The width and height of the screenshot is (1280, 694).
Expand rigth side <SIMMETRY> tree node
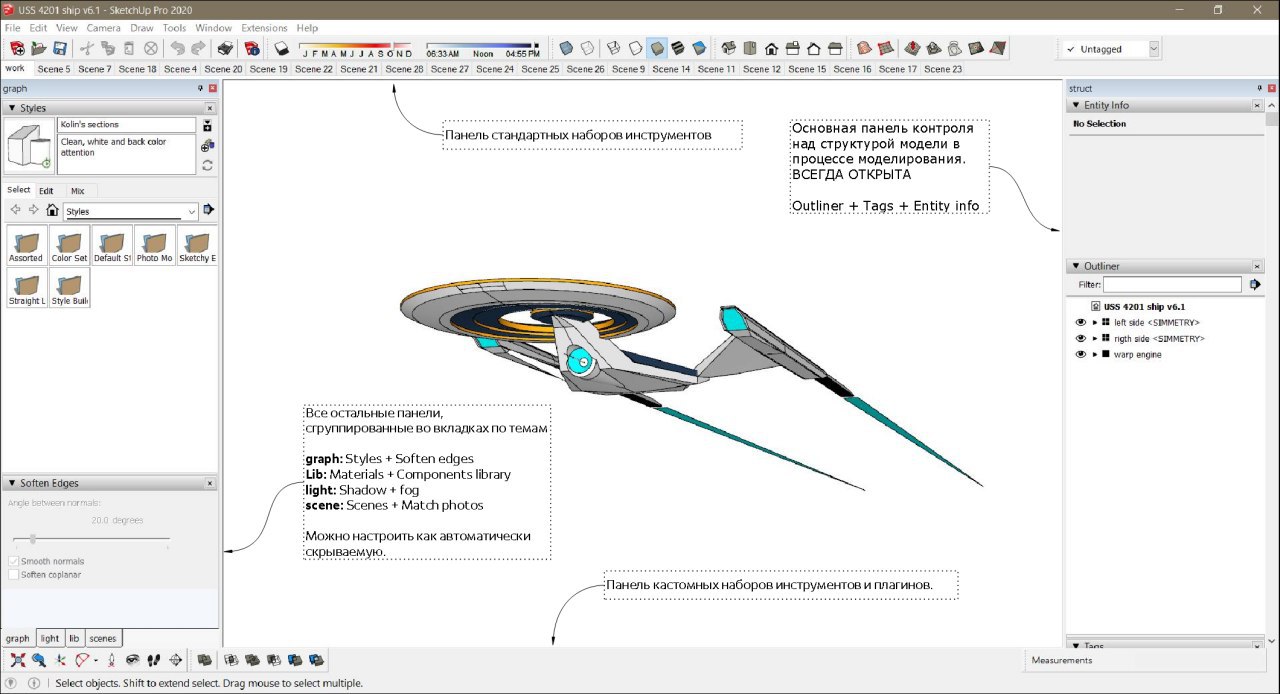click(1095, 339)
